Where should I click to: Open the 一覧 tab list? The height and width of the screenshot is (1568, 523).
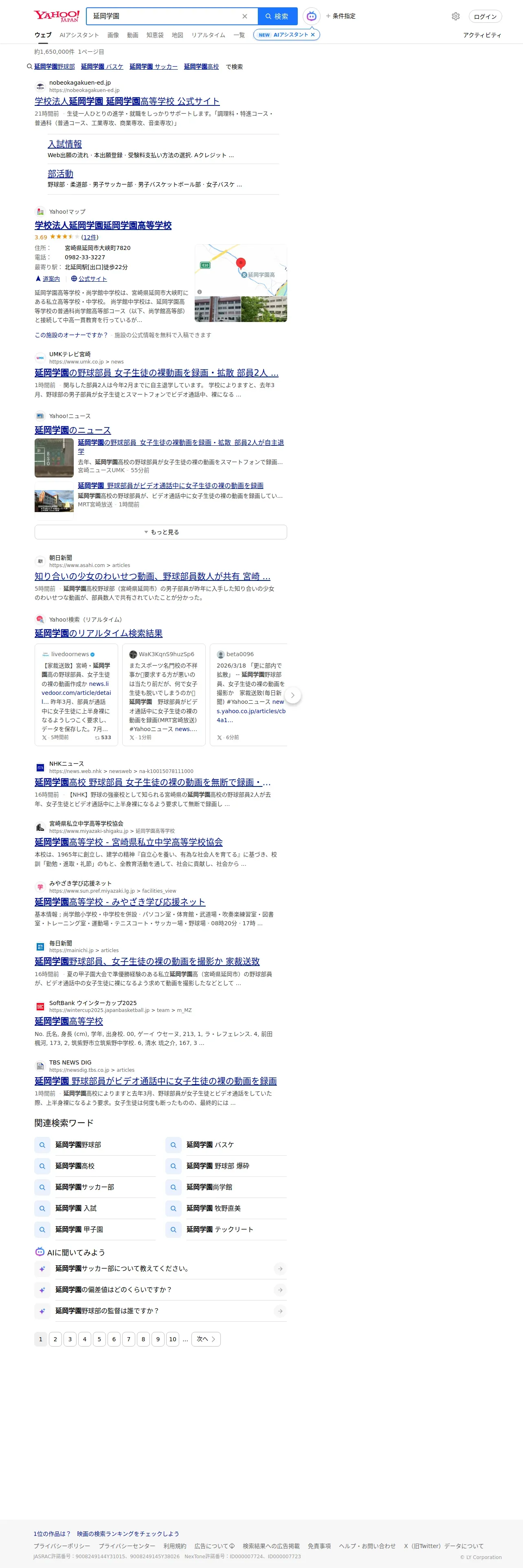coord(239,35)
